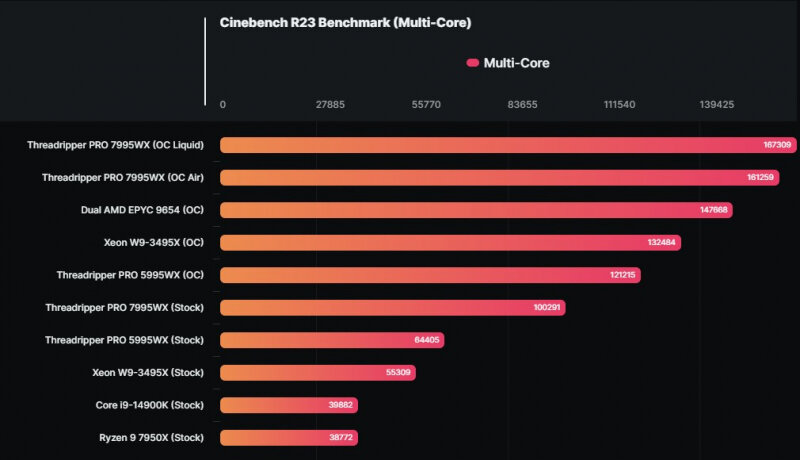Click the Ryzen 9 7950X (Stock) bar
This screenshot has width=800, height=460.
pyautogui.click(x=289, y=438)
